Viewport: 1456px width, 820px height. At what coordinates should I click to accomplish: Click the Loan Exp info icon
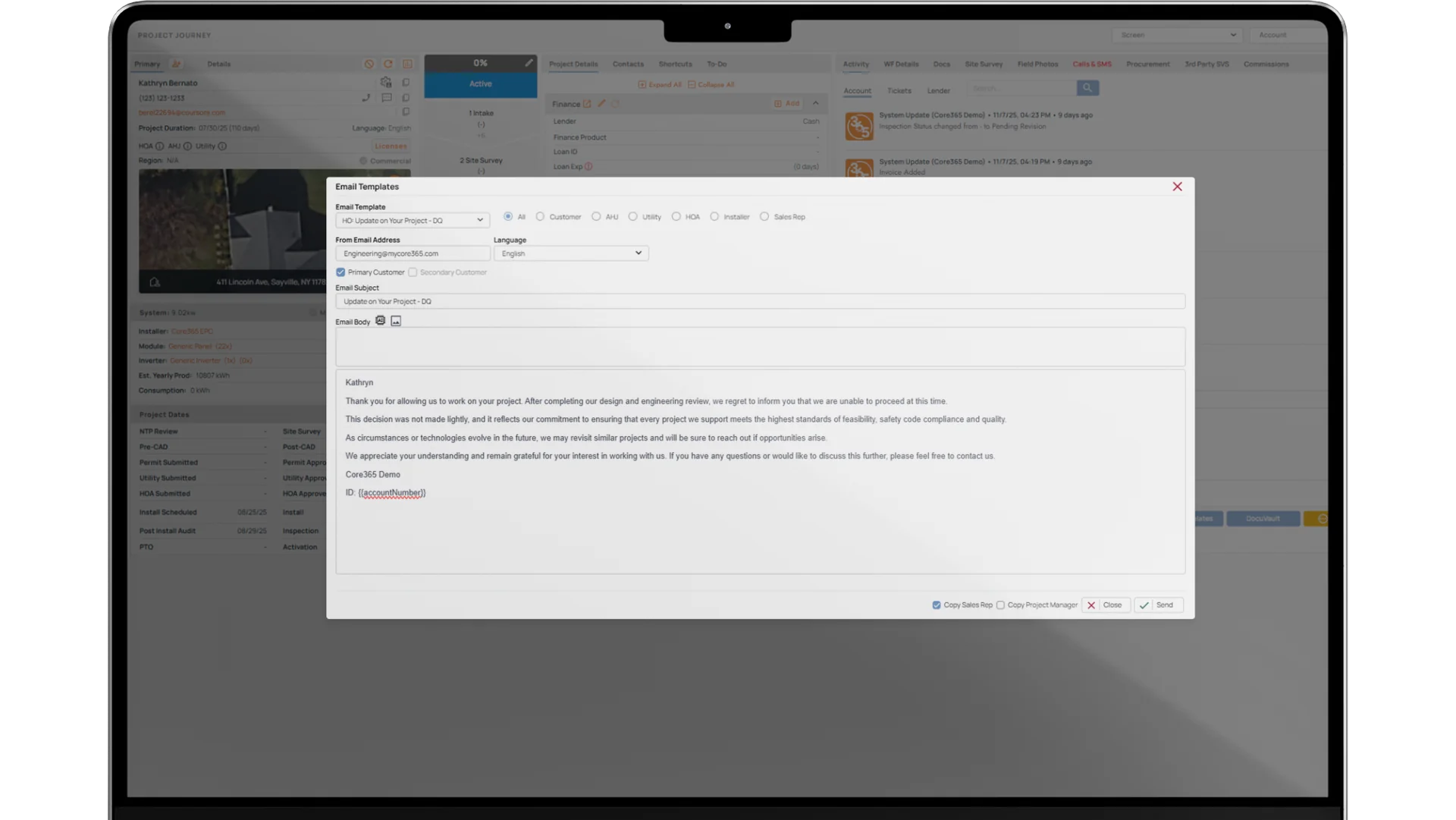coord(588,167)
